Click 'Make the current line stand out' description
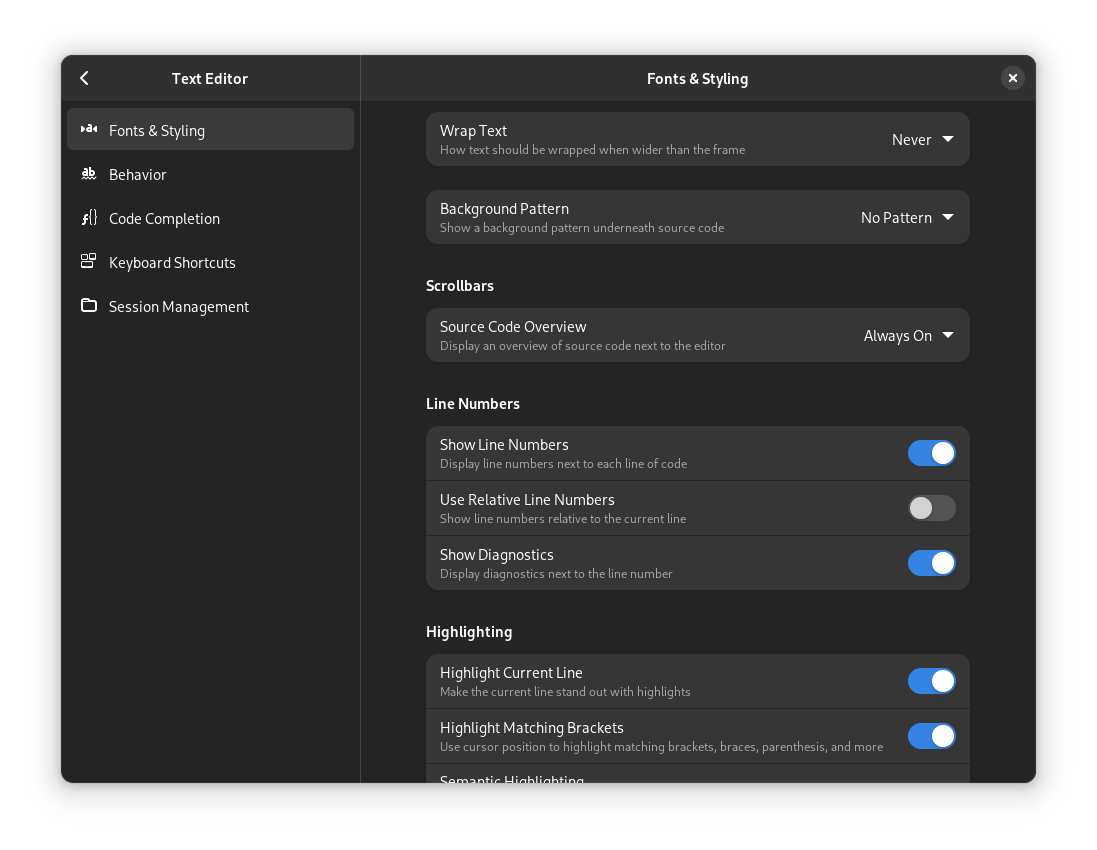 565,692
